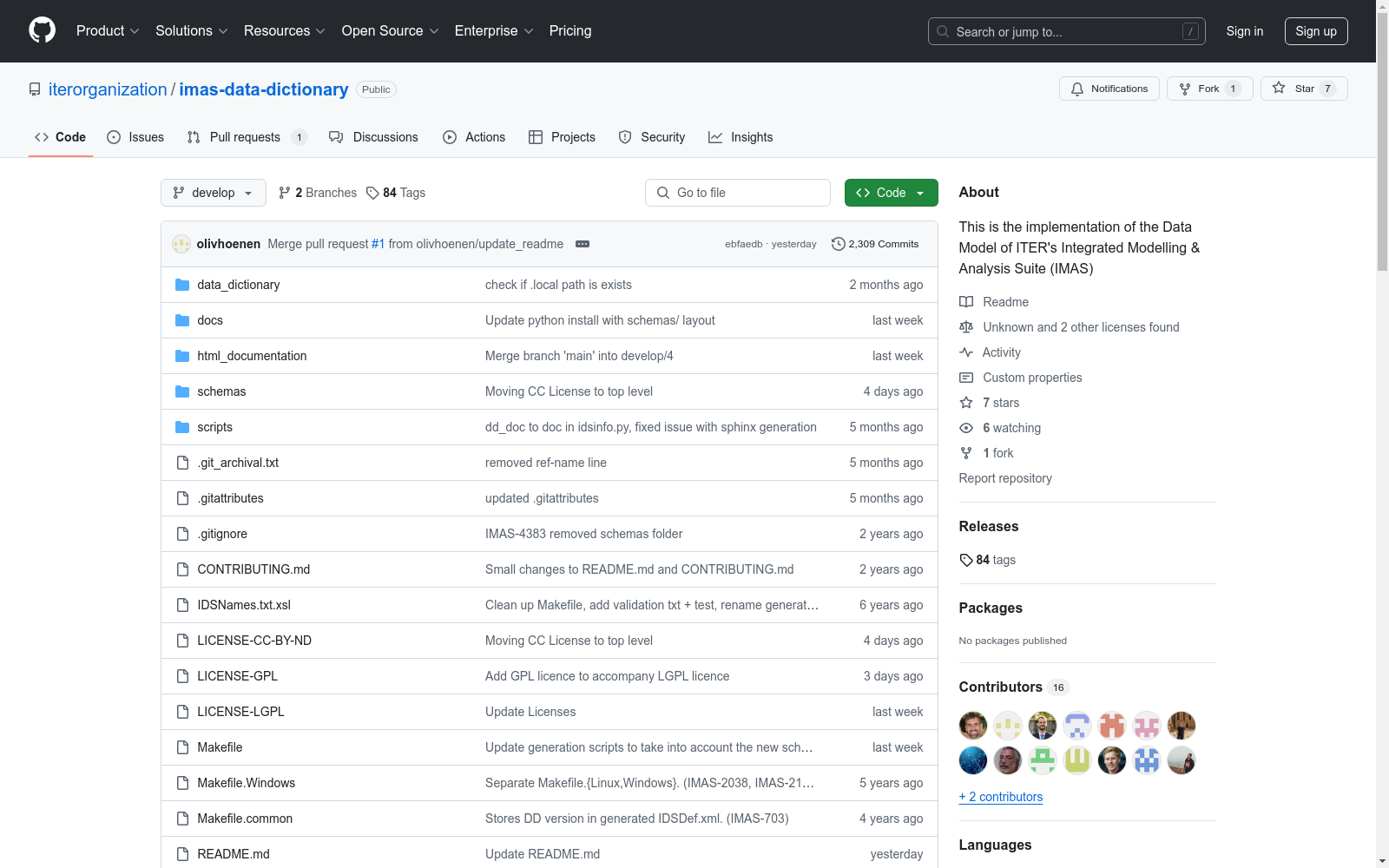Click Report repository link
This screenshot has width=1389, height=868.
point(1005,478)
